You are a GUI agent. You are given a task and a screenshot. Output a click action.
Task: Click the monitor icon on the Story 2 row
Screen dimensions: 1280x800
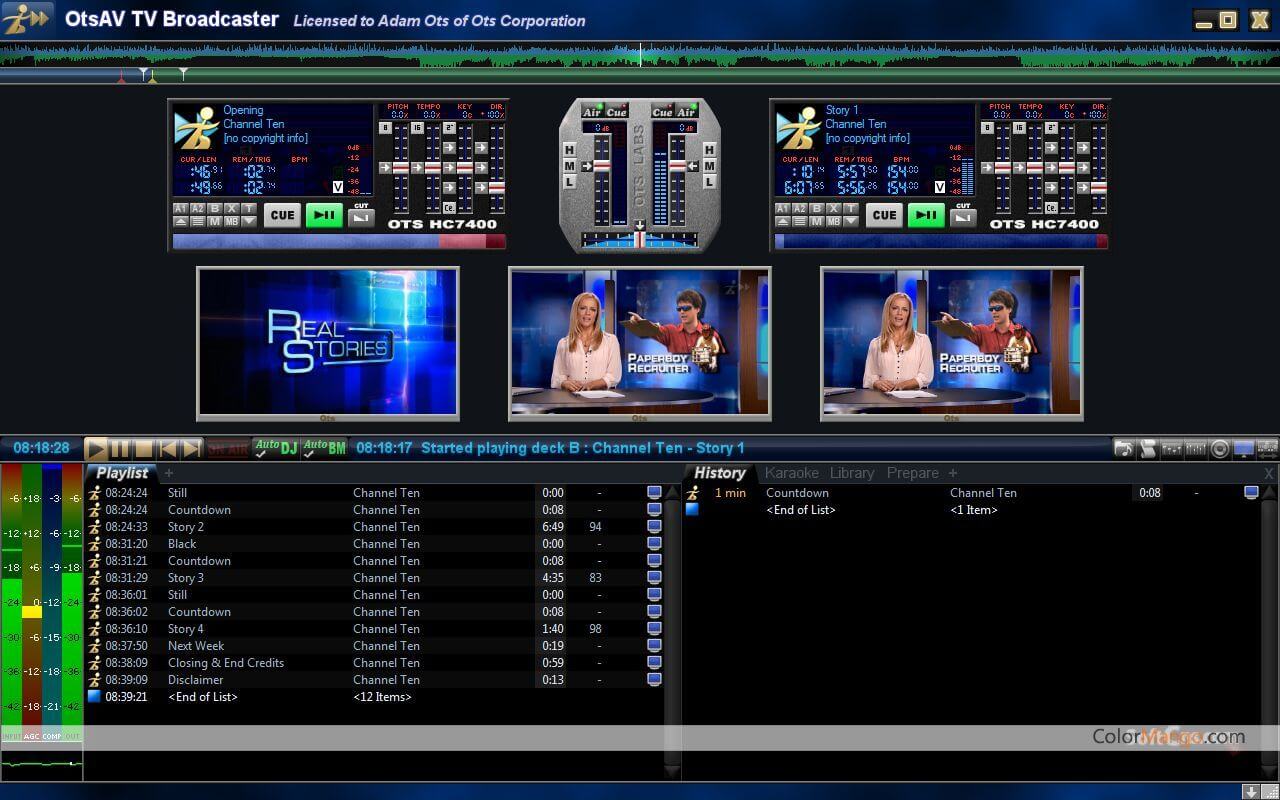654,527
